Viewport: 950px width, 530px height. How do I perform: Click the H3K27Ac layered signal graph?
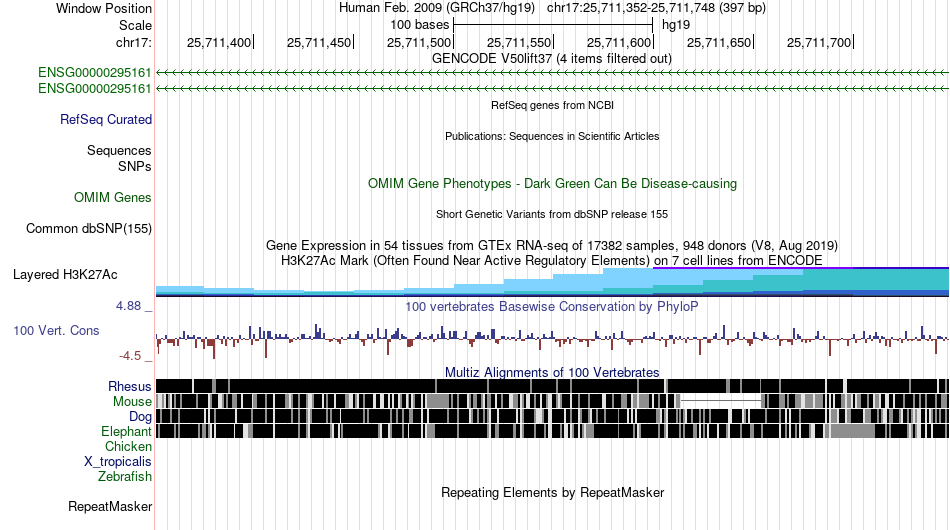[x=552, y=282]
